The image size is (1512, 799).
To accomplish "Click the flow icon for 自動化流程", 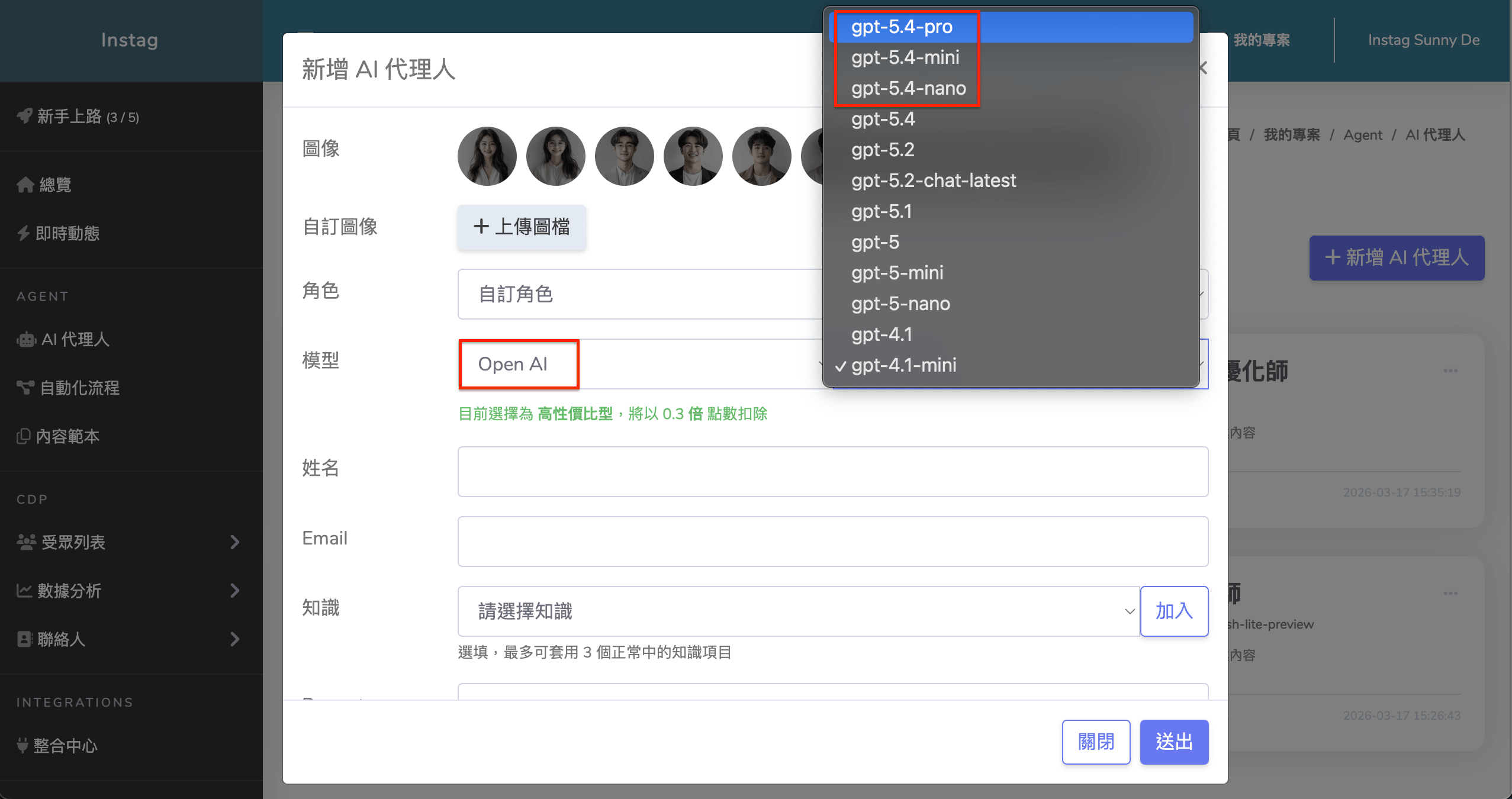I will click(x=25, y=388).
